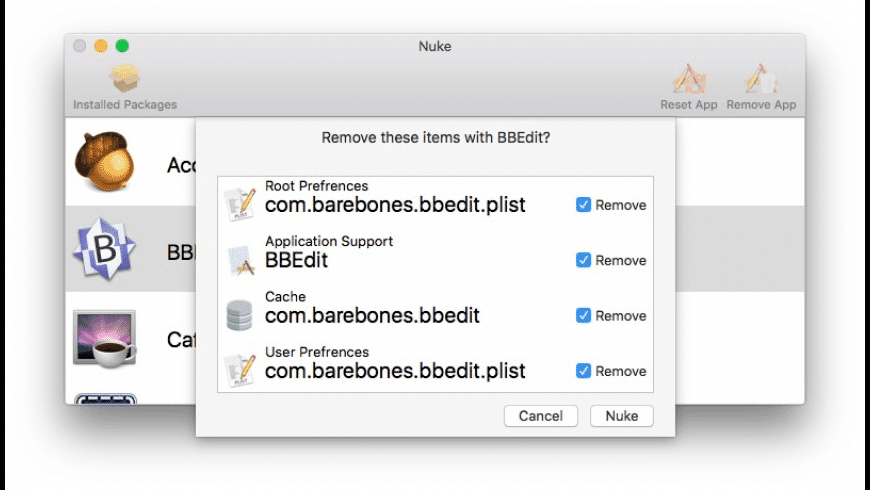Select the Caffeine coffee cup app icon
The width and height of the screenshot is (870, 490).
point(104,339)
